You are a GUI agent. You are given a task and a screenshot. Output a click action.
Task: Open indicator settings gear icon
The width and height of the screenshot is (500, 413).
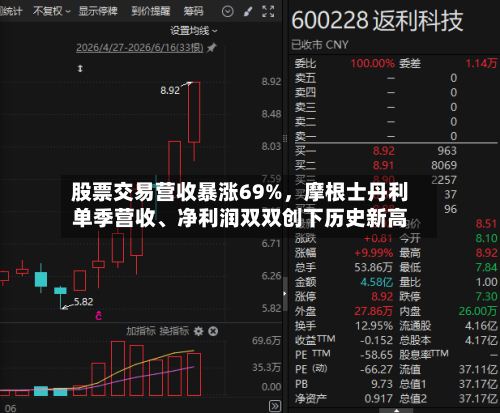[x=198, y=331]
